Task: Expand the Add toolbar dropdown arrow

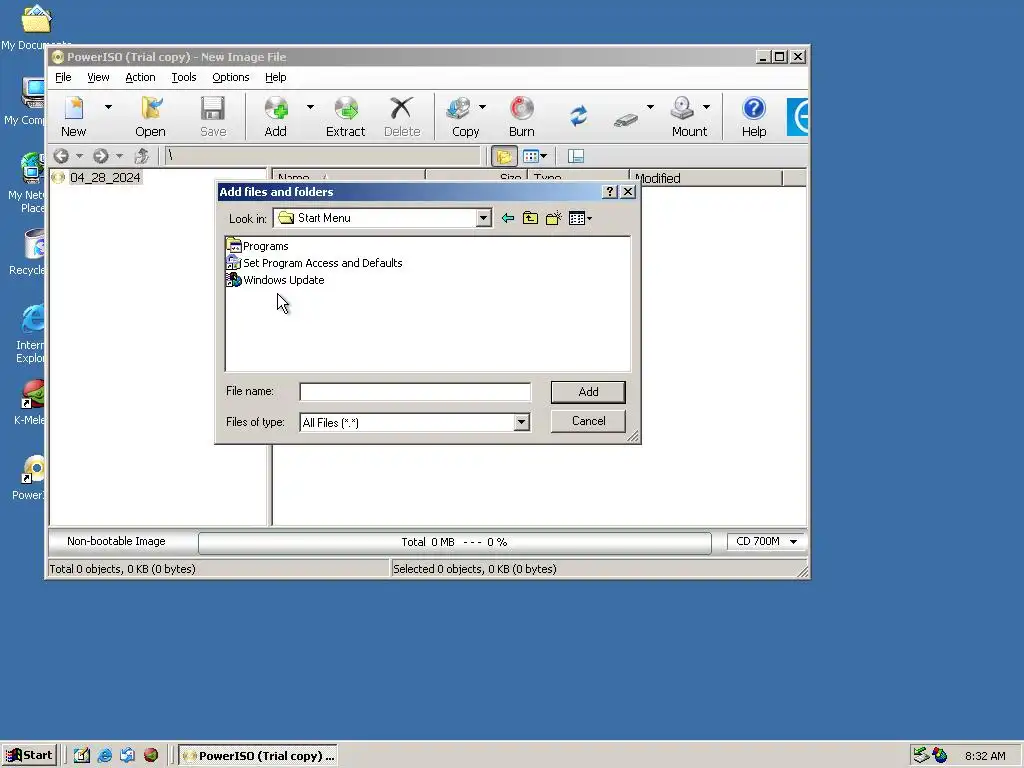Action: click(310, 106)
